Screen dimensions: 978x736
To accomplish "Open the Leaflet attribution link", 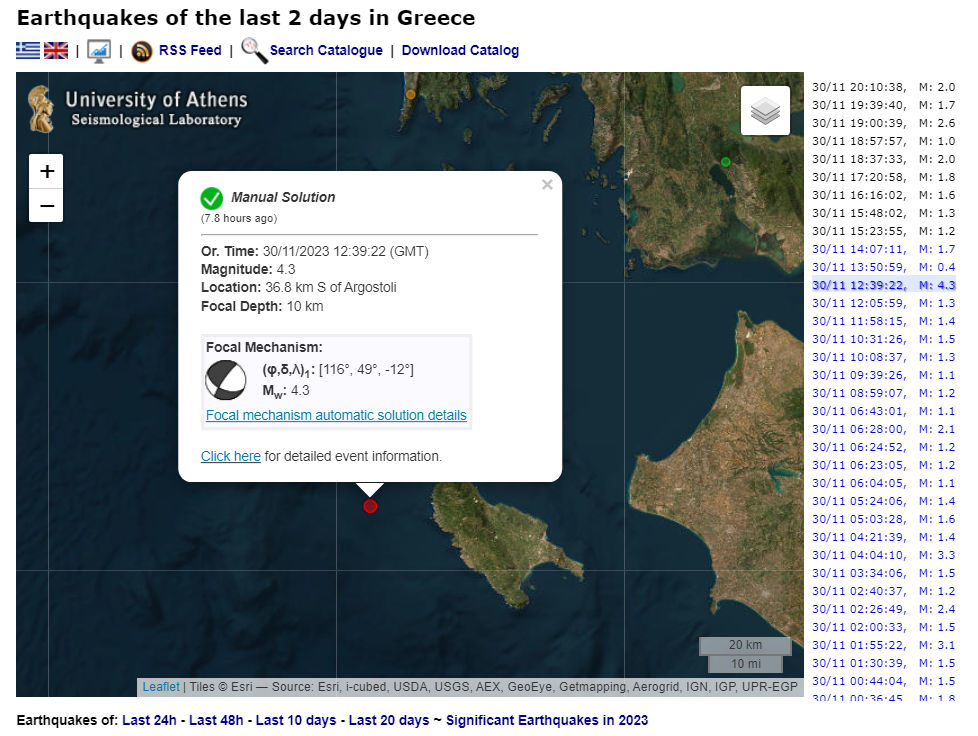I will [x=161, y=687].
